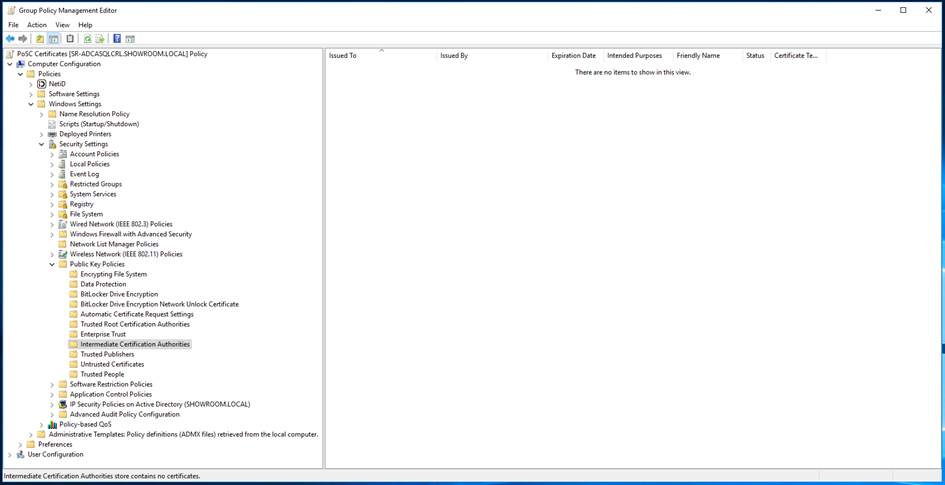Screen dimensions: 945x485
Task: Select Automatic Certificate Request Settings
Action: 137,314
